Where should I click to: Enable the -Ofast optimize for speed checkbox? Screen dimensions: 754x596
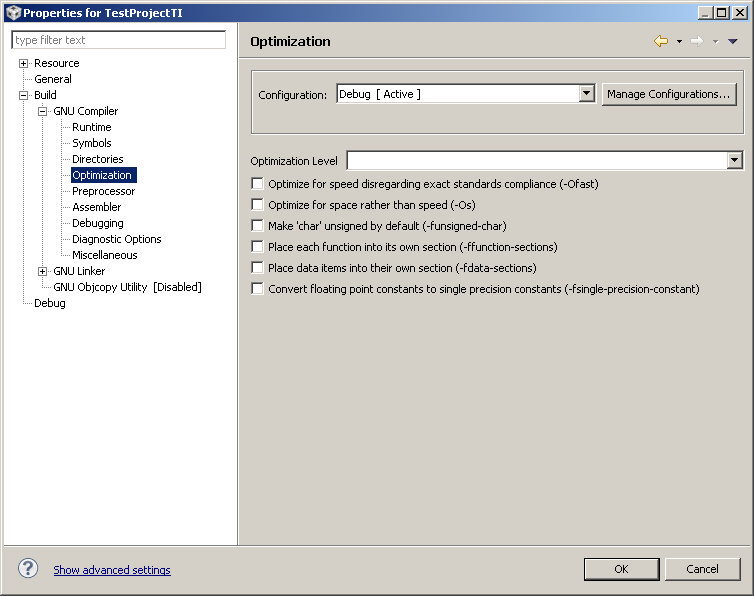258,184
